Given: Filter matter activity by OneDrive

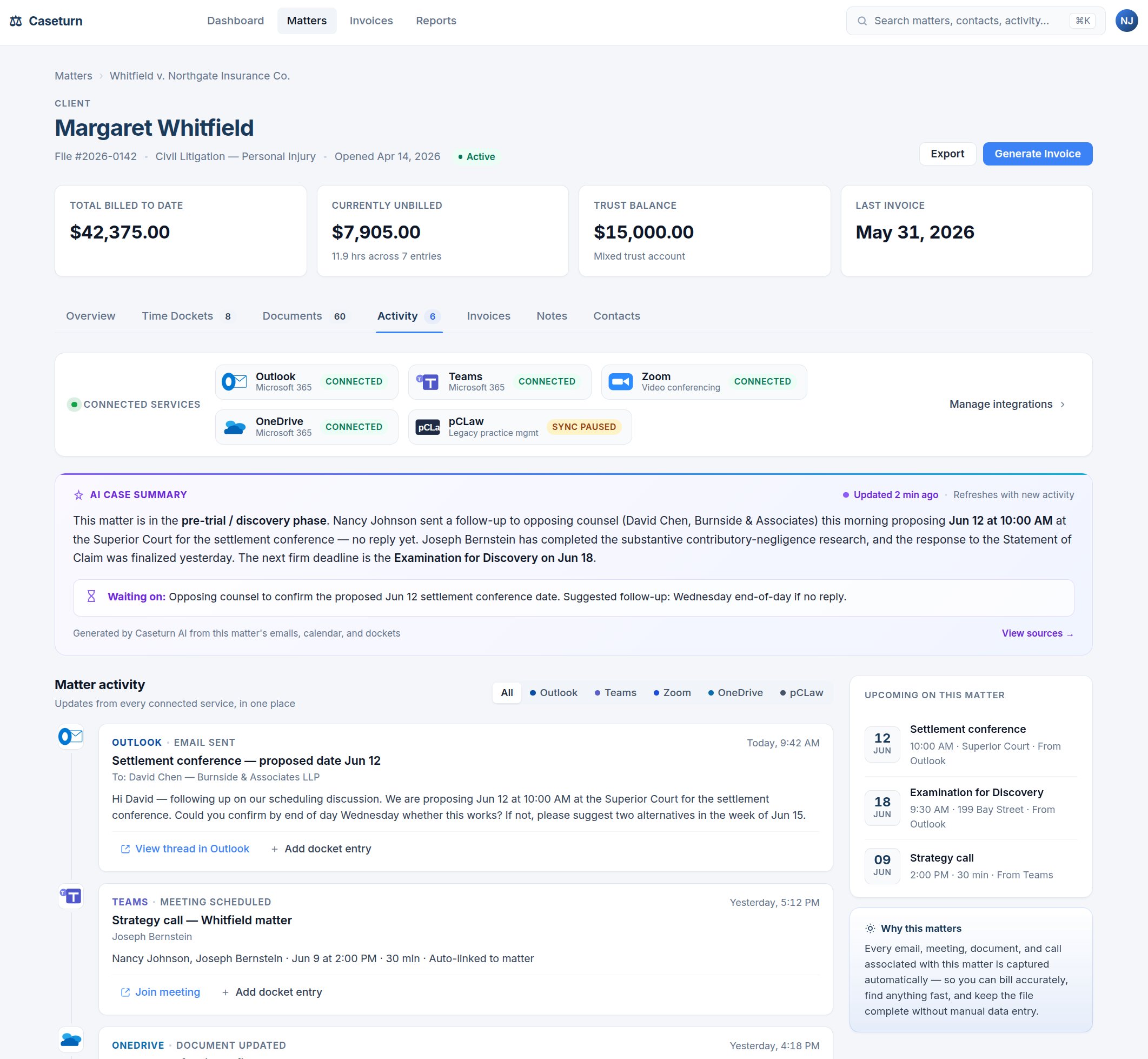Looking at the screenshot, I should [735, 693].
